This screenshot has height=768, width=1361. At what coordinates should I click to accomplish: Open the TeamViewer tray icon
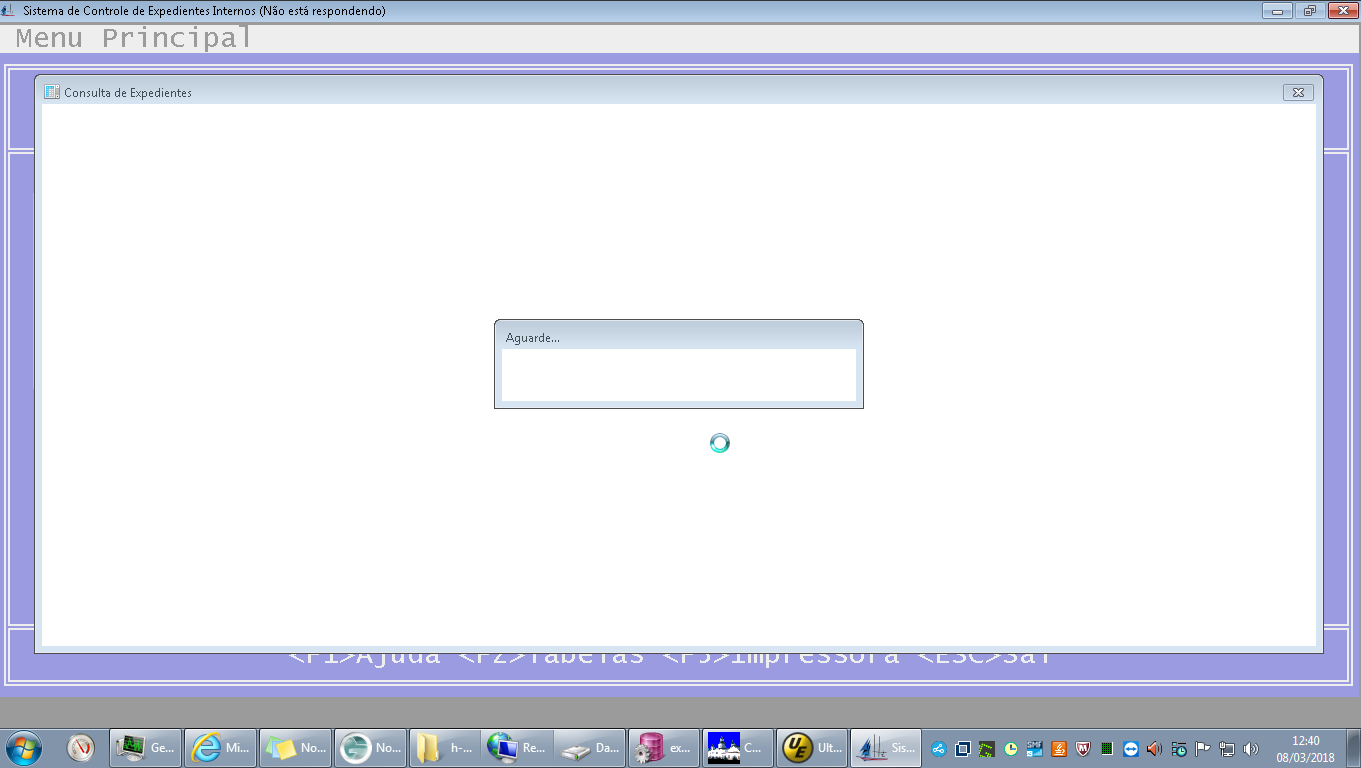tap(1131, 748)
